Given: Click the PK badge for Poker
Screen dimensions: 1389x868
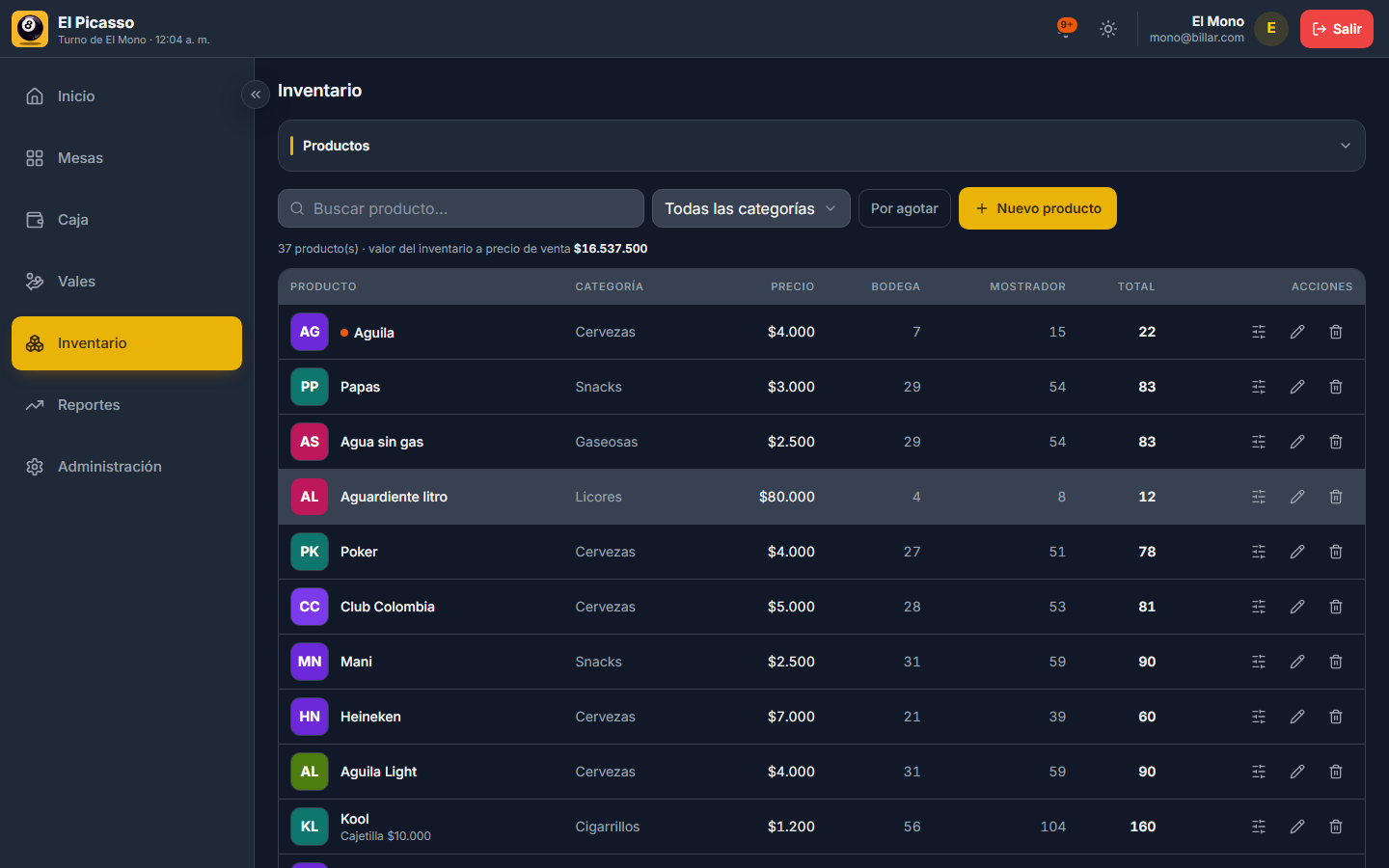Looking at the screenshot, I should tap(310, 552).
